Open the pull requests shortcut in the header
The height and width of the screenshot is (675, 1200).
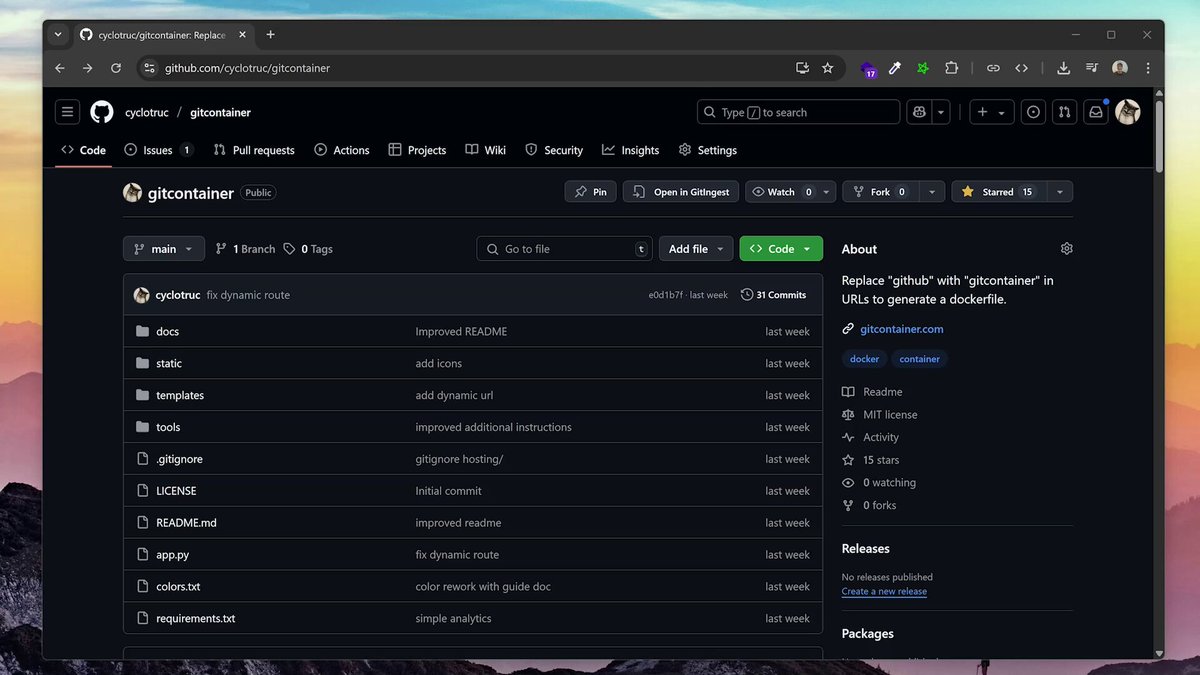pyautogui.click(x=1065, y=112)
